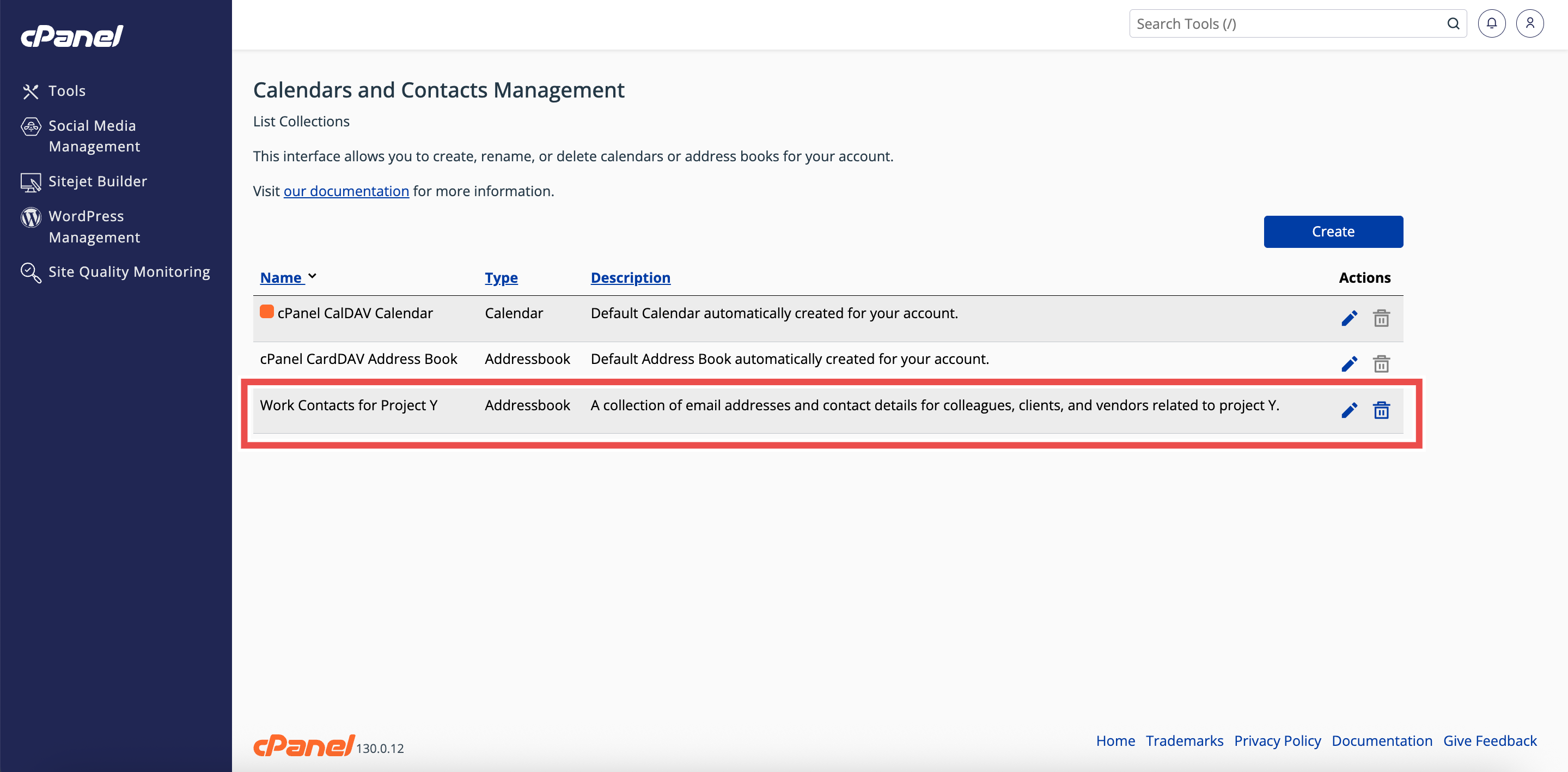Delete the cPanel CalDAV Calendar entry

click(1381, 318)
